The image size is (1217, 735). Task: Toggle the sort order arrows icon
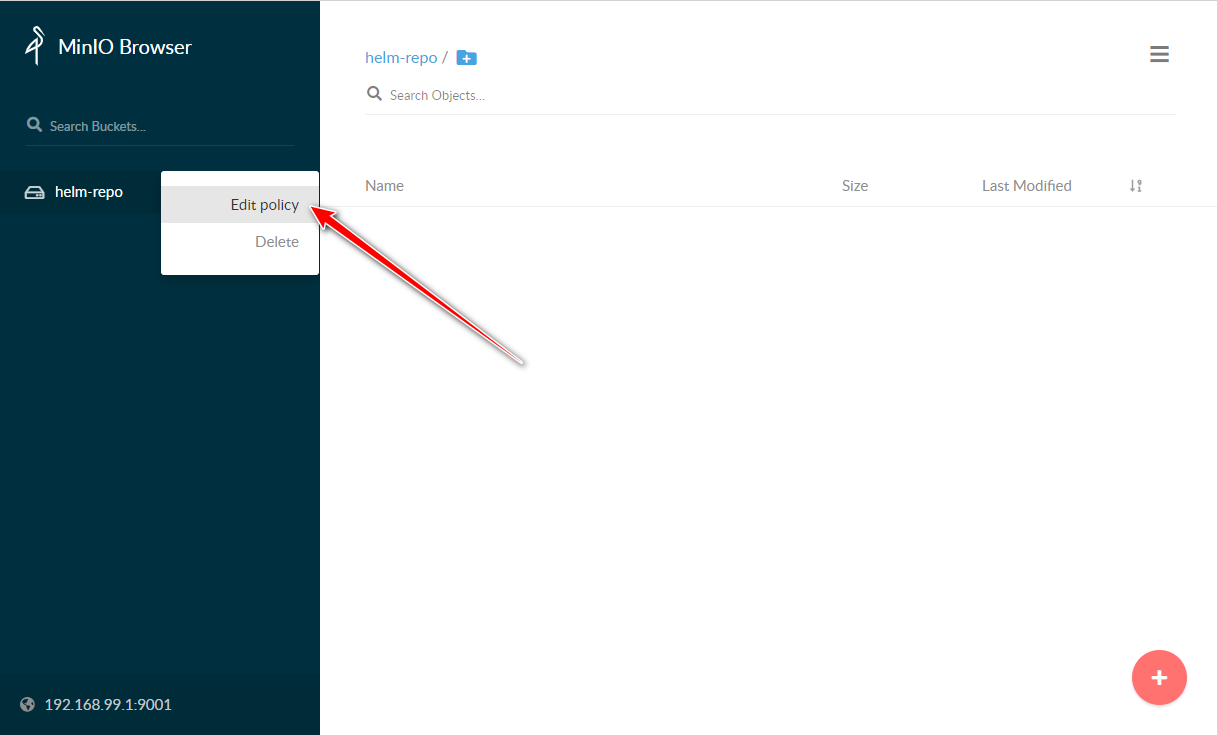coord(1135,186)
